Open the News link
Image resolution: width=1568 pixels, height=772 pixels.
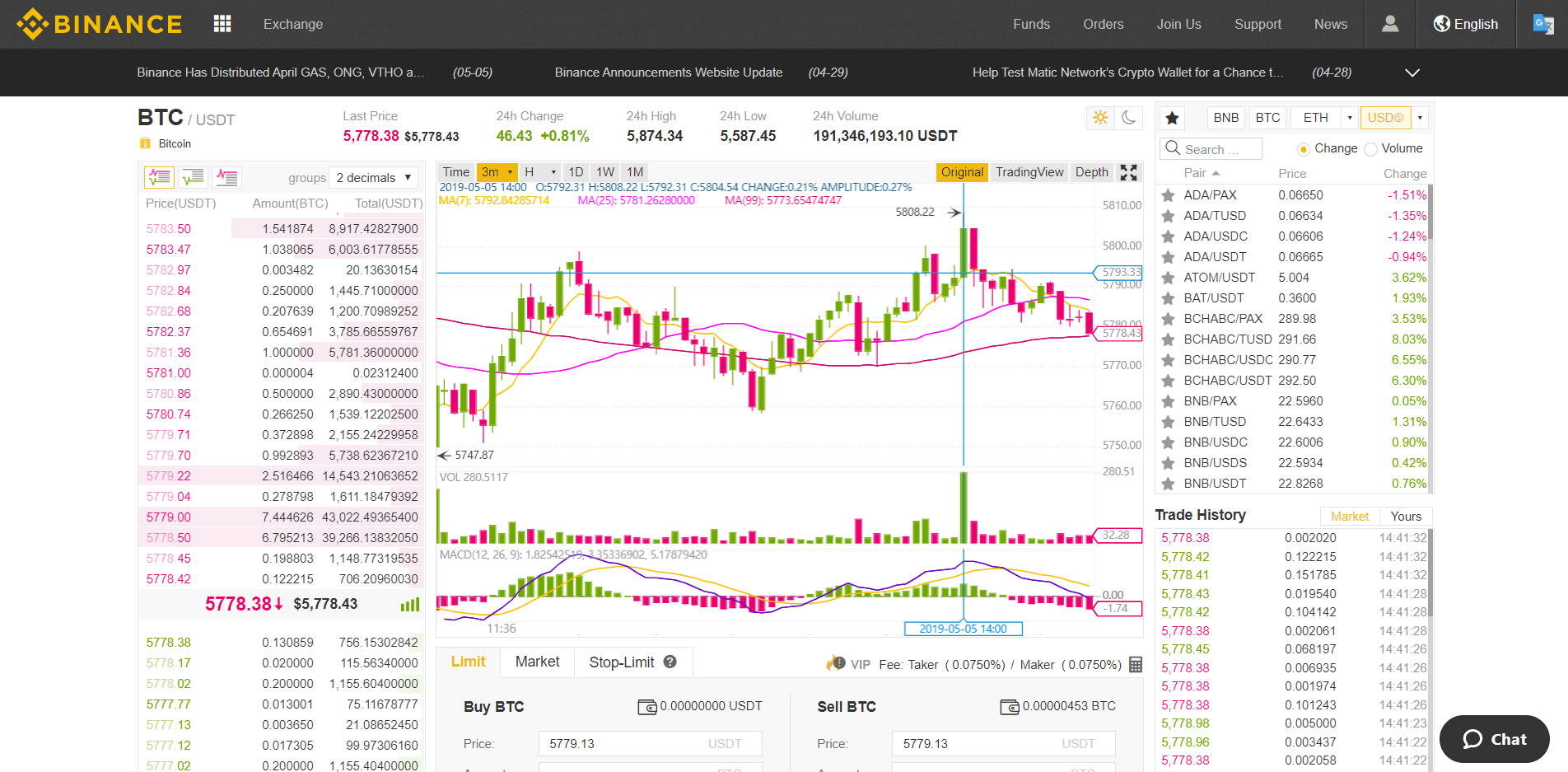(x=1331, y=24)
